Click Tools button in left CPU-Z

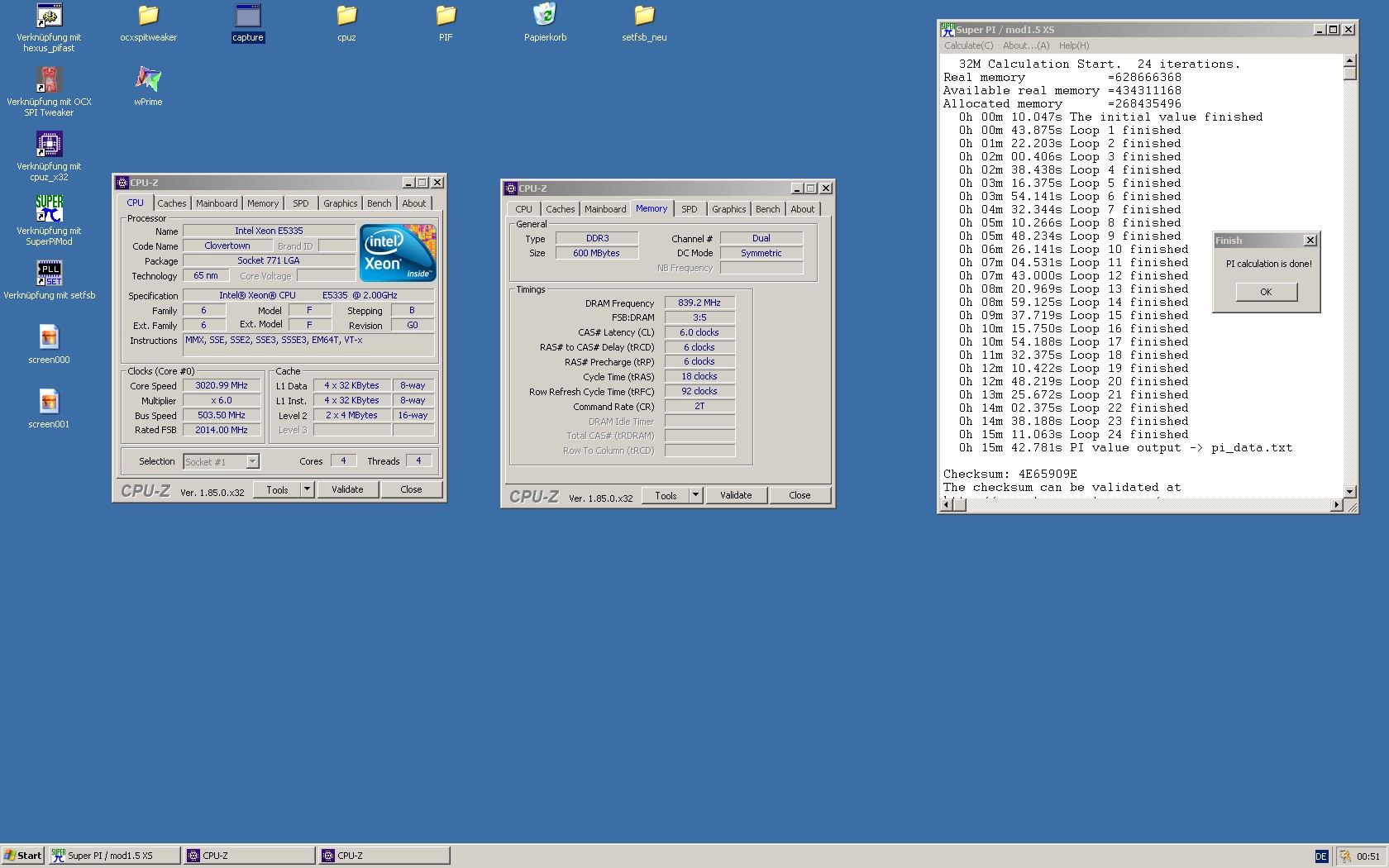click(x=277, y=489)
